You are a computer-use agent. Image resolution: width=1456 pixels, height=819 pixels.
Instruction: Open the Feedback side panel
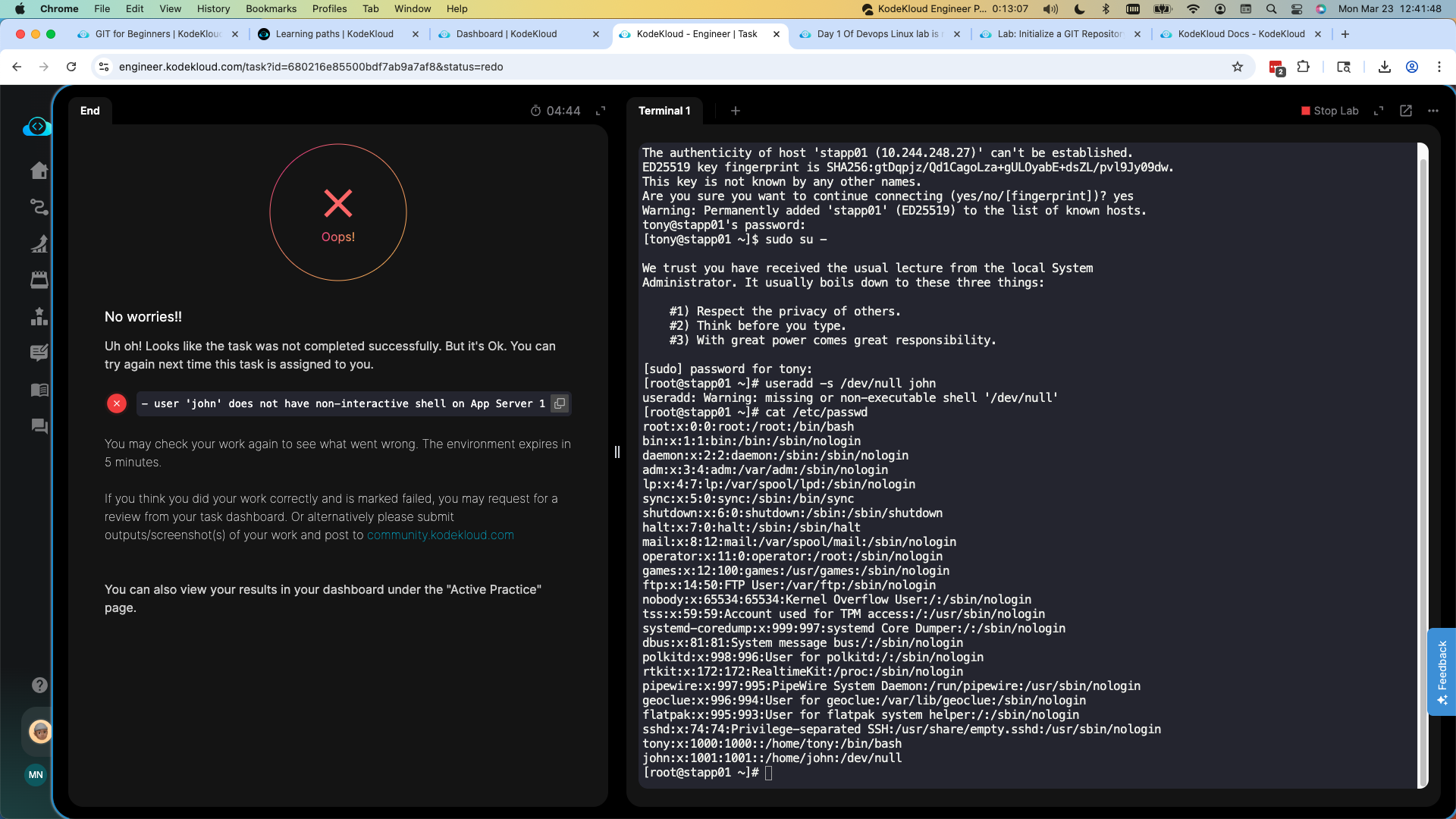tap(1441, 672)
